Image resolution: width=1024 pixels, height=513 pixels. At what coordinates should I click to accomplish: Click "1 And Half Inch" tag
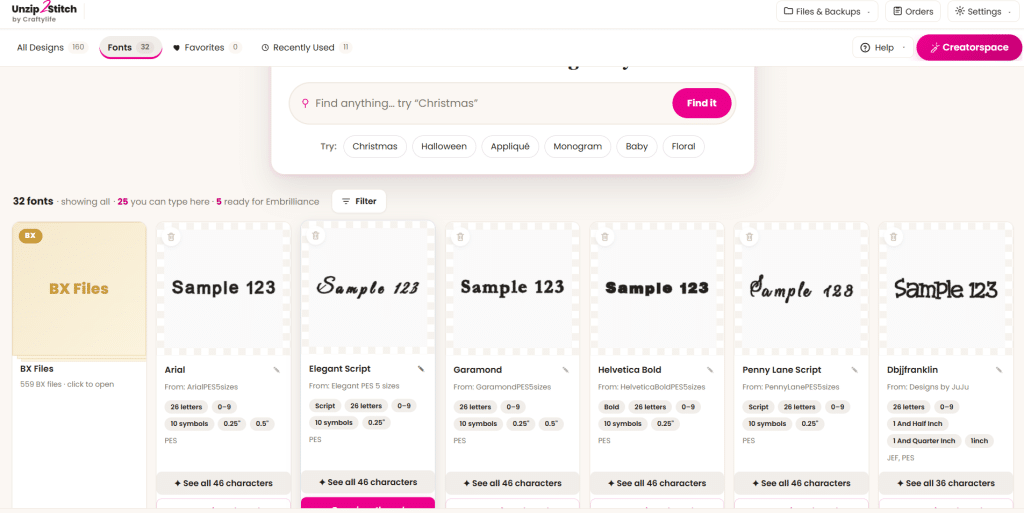[917, 424]
